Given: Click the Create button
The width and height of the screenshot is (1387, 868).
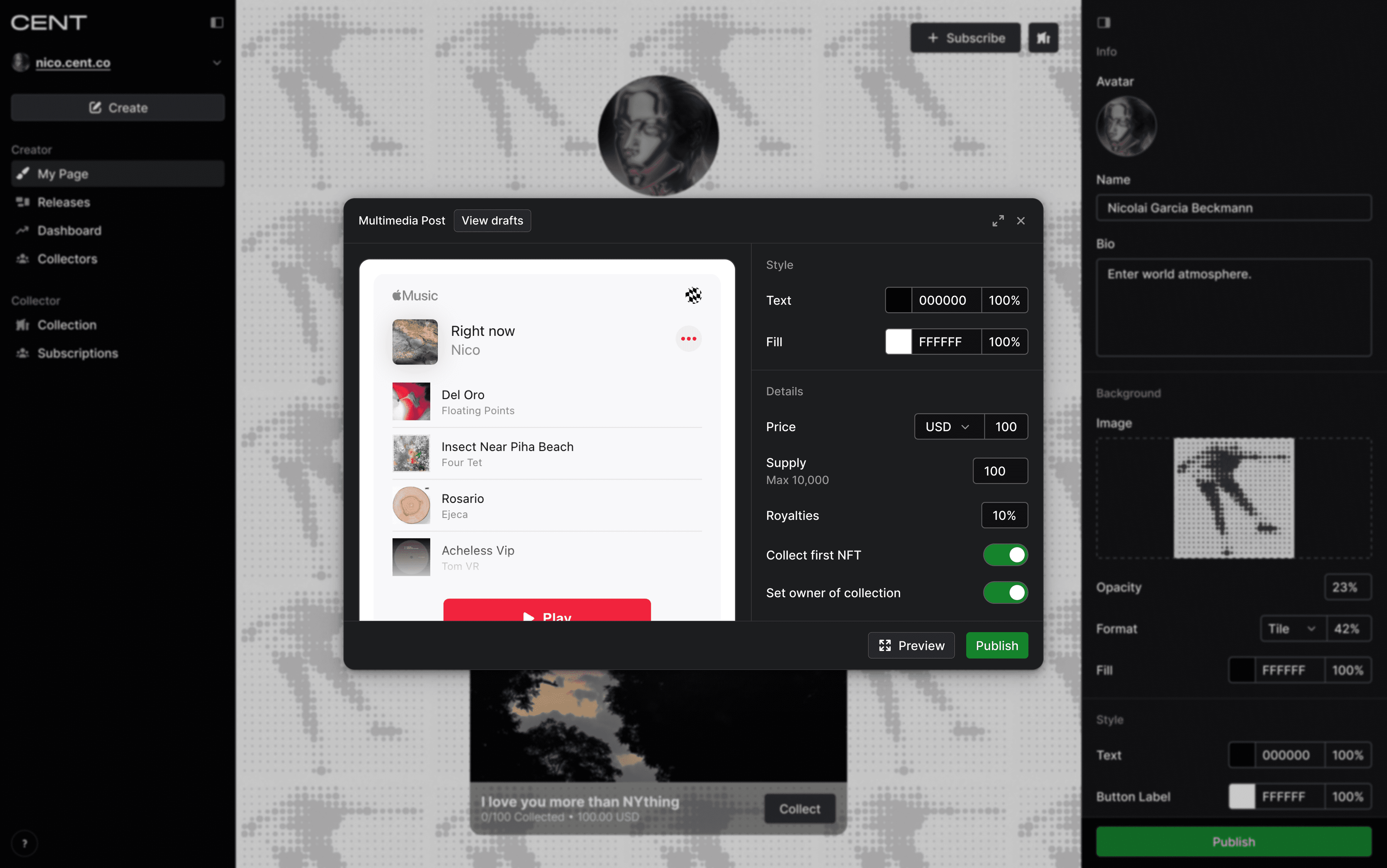Looking at the screenshot, I should pyautogui.click(x=118, y=107).
